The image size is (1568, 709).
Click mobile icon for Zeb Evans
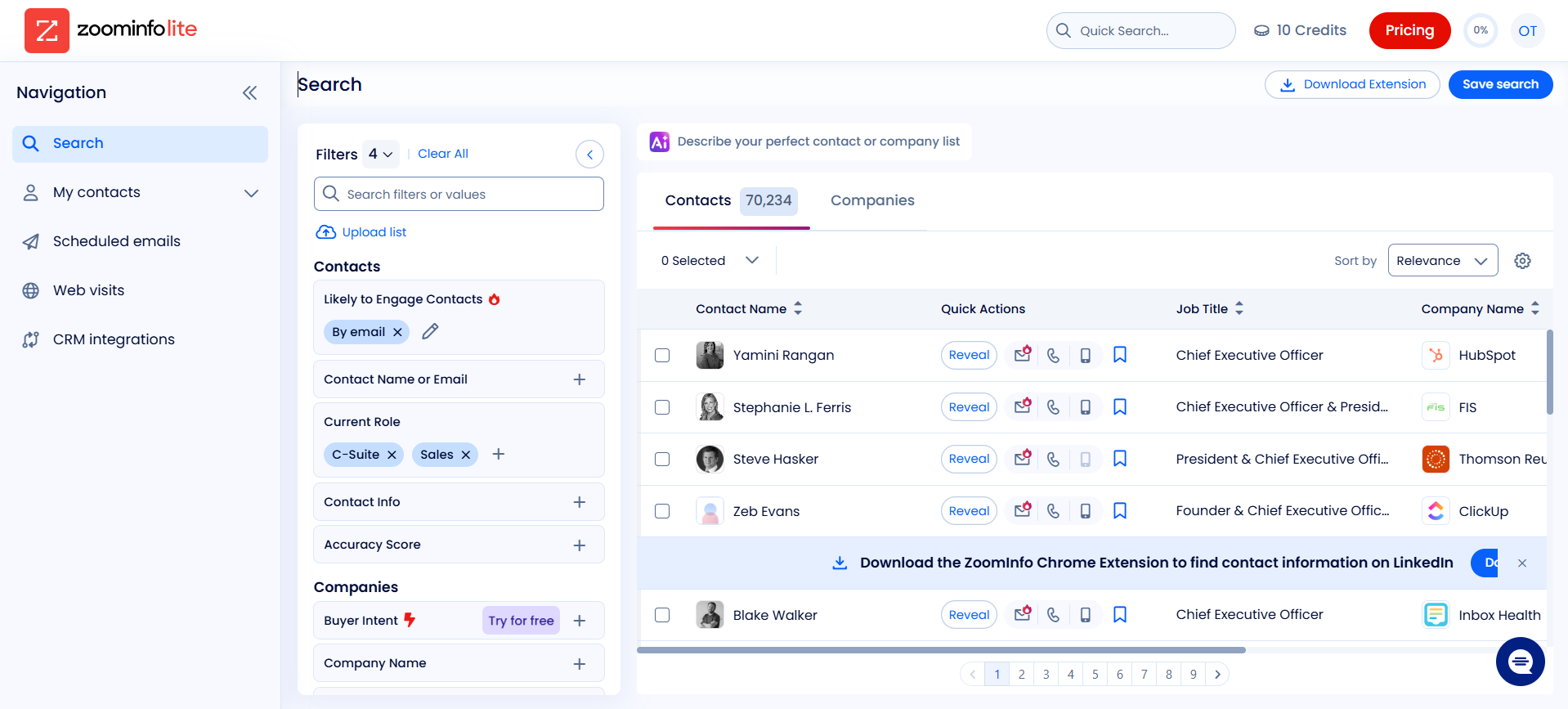point(1086,511)
